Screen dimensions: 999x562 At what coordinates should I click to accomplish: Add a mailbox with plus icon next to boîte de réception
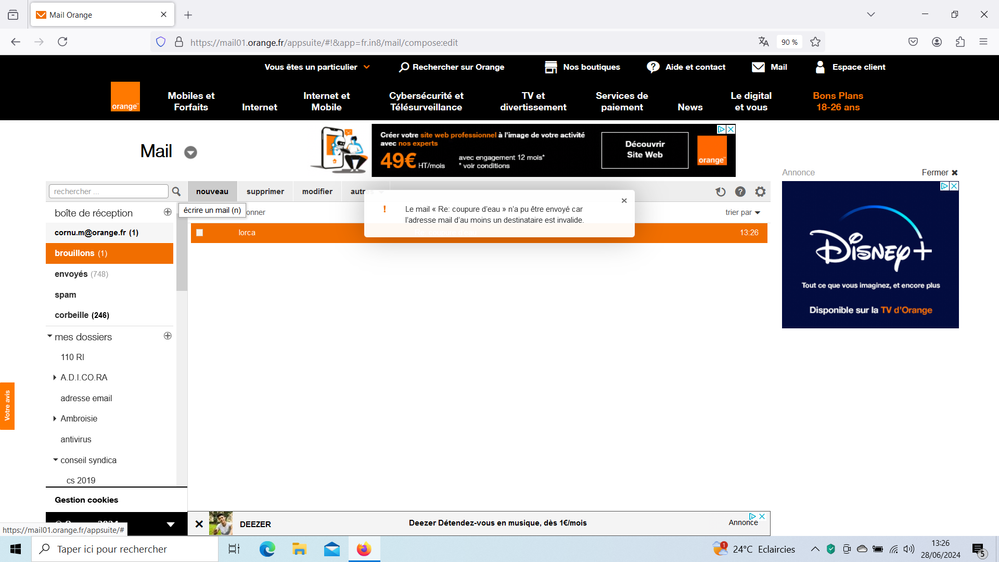coord(168,212)
